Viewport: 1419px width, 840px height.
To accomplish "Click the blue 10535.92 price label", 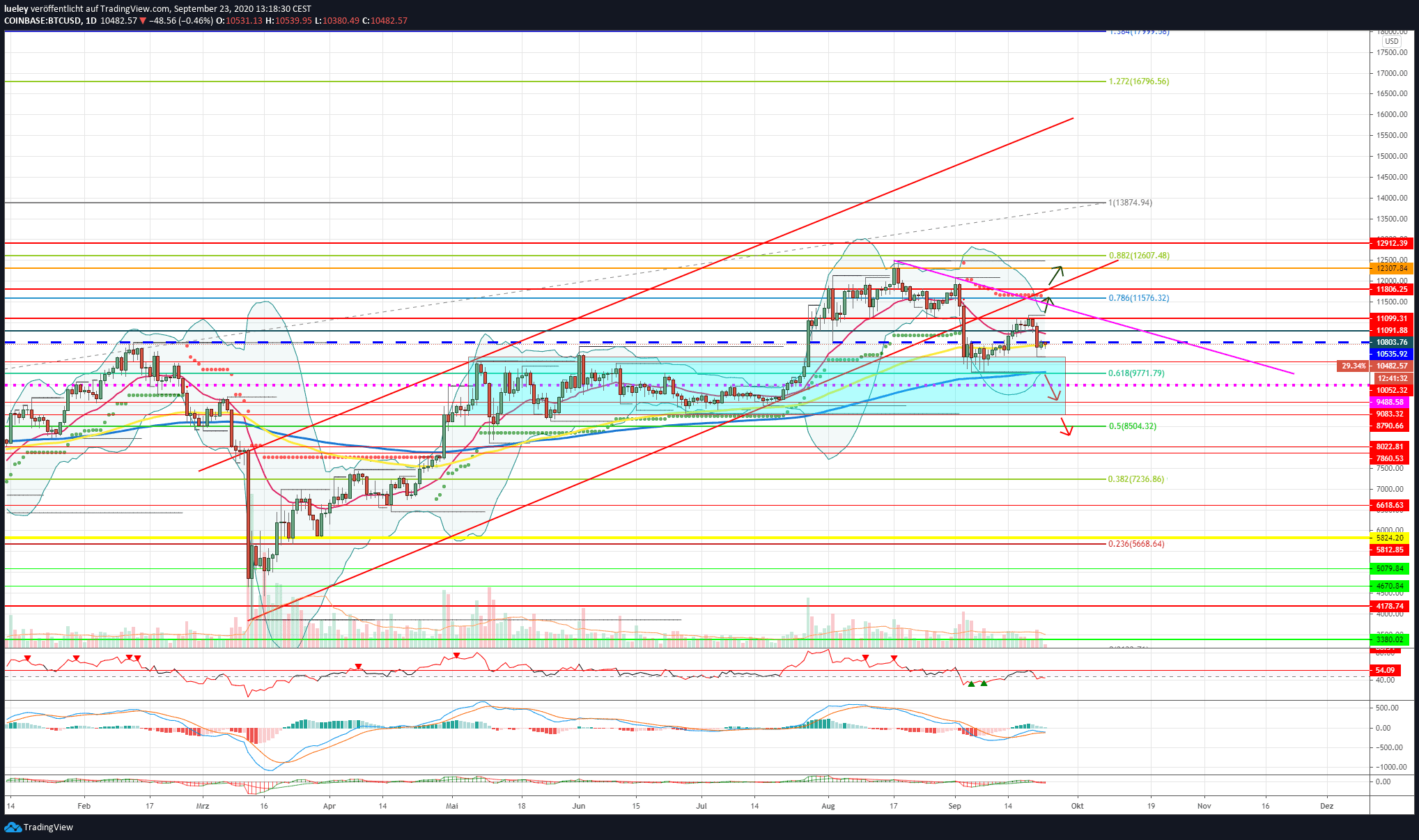I will [x=1390, y=354].
